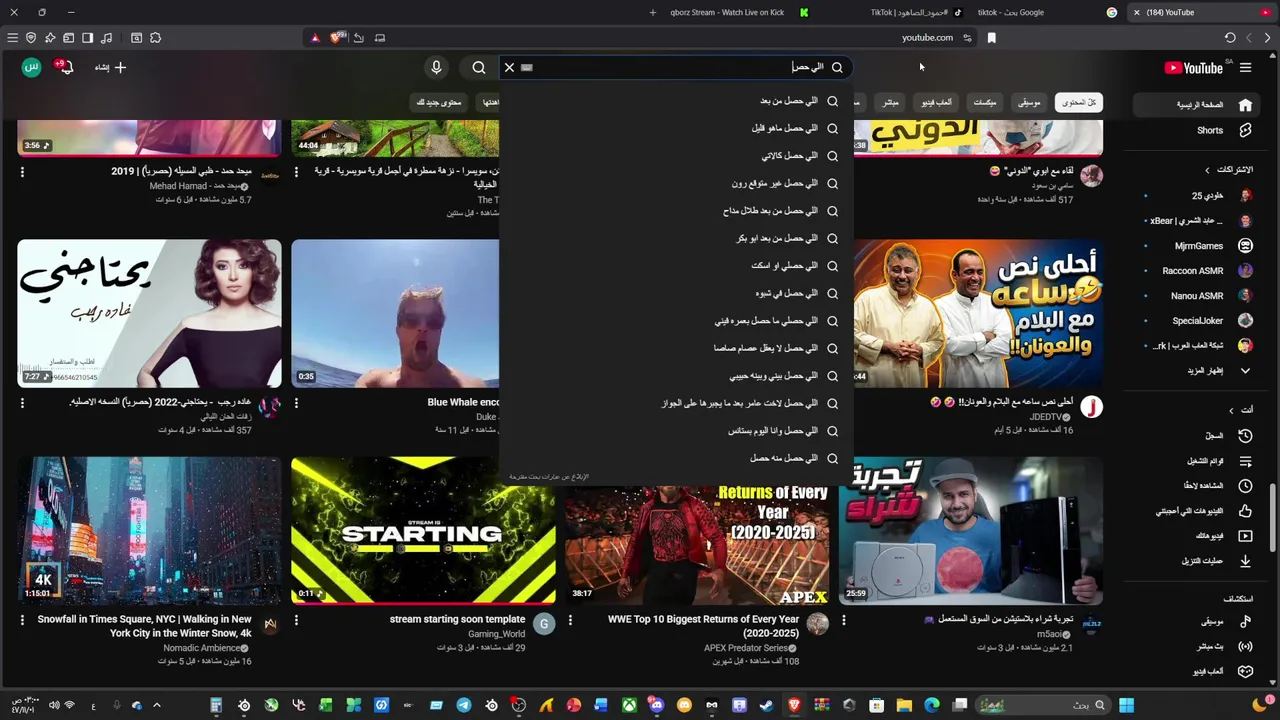Open the Nanou ASMR subscription channel
This screenshot has height=720, width=1280.
[x=1197, y=296]
